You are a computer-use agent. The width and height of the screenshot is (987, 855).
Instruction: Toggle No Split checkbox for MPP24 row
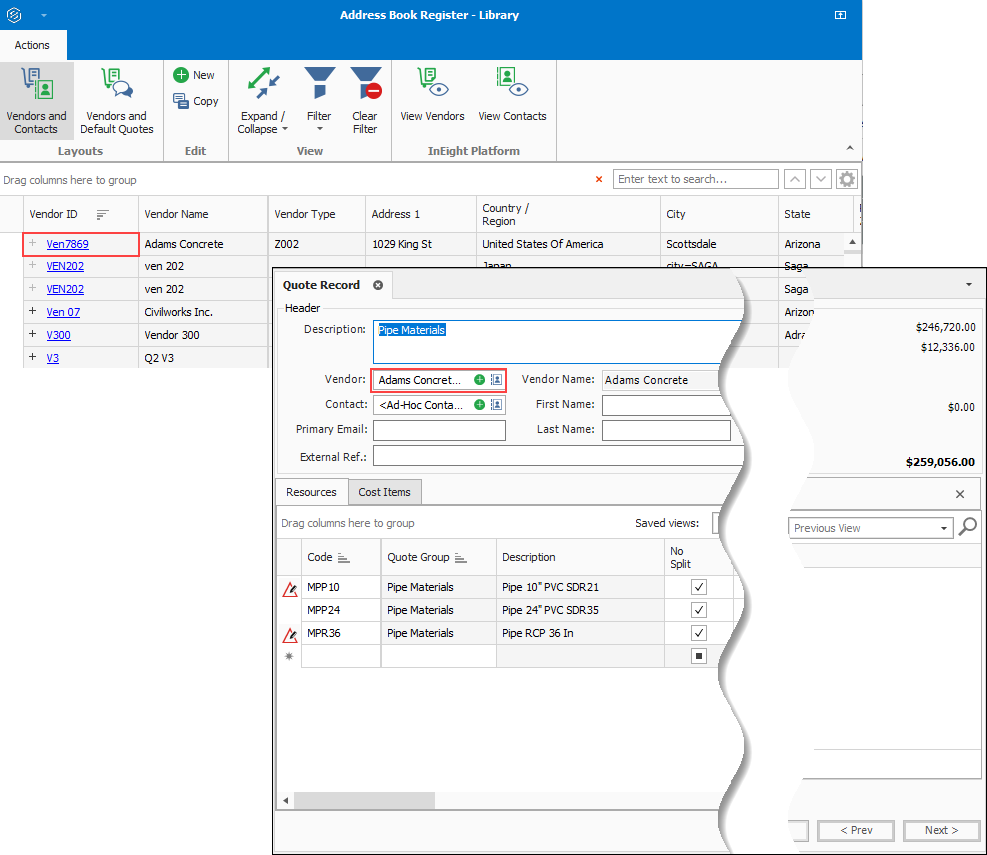point(699,610)
